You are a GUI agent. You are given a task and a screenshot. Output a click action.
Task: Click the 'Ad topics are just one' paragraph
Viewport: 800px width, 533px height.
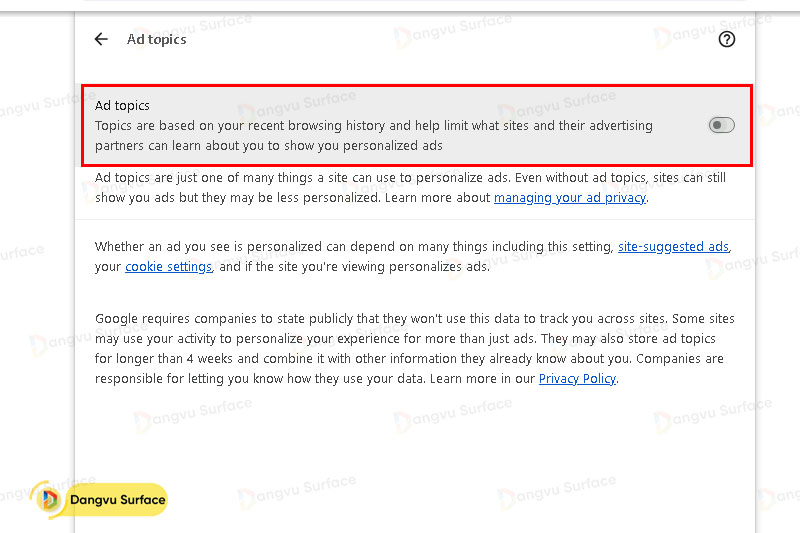(300, 178)
